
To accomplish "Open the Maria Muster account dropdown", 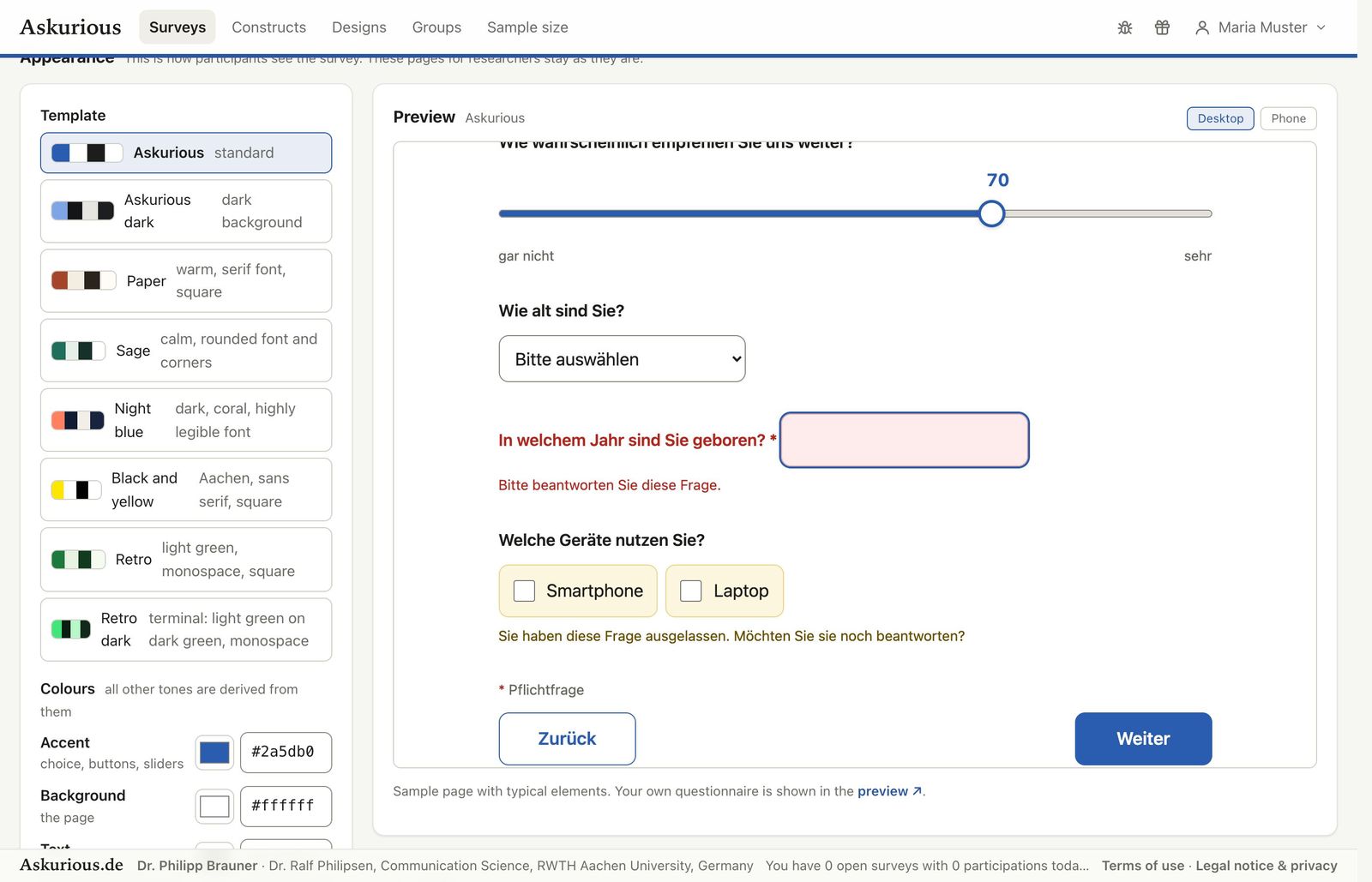I will point(1261,27).
